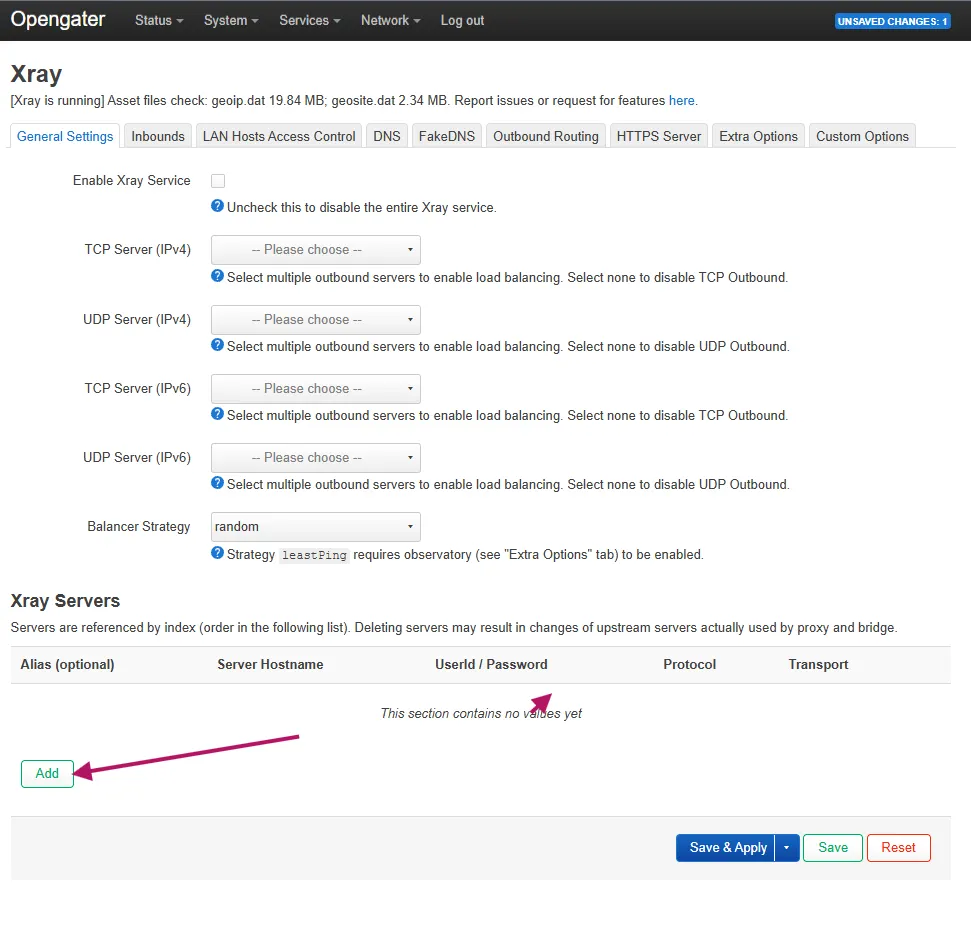Click the Save & Apply button

coord(726,848)
